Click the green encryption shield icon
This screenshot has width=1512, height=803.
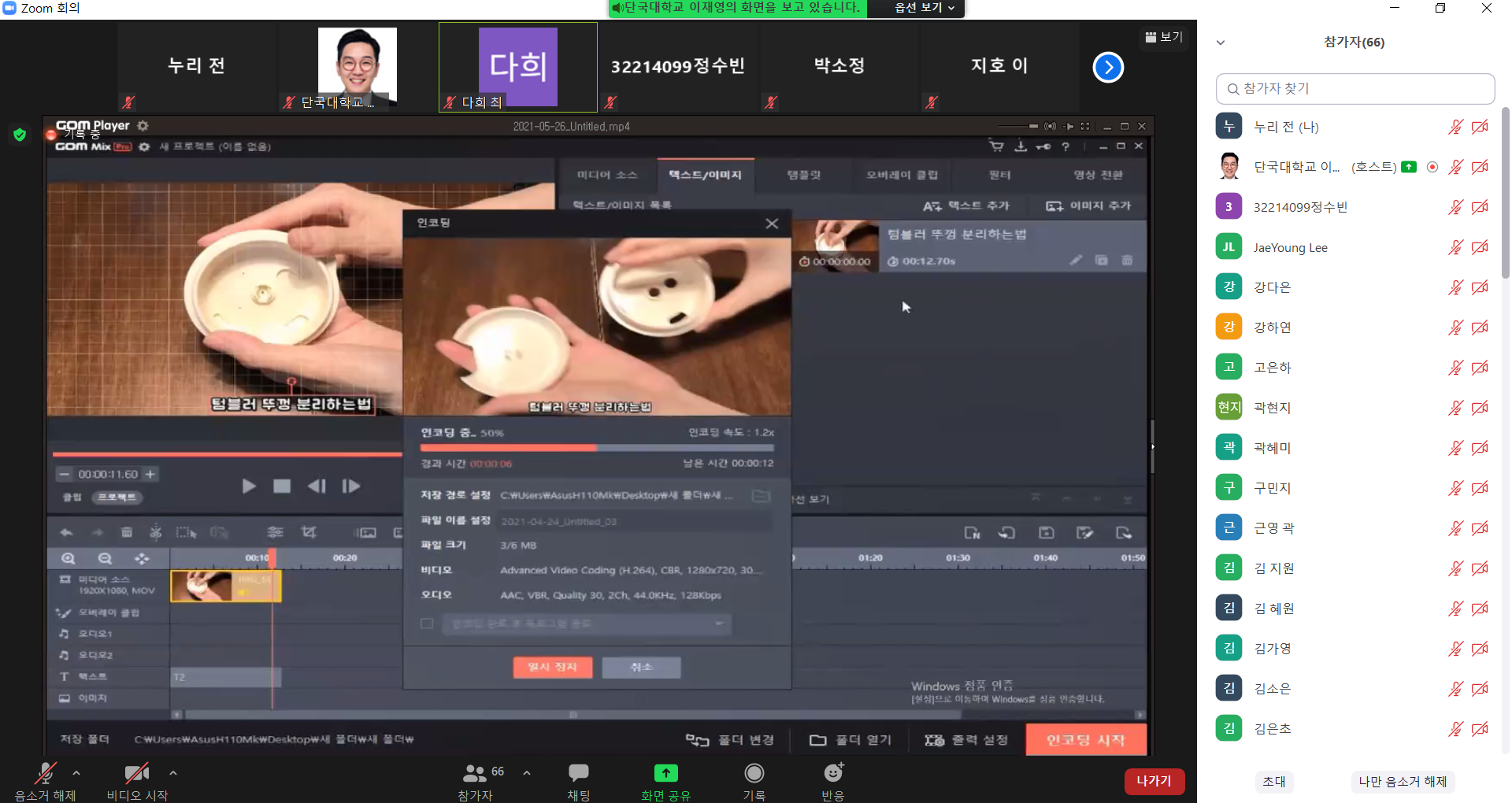[20, 135]
